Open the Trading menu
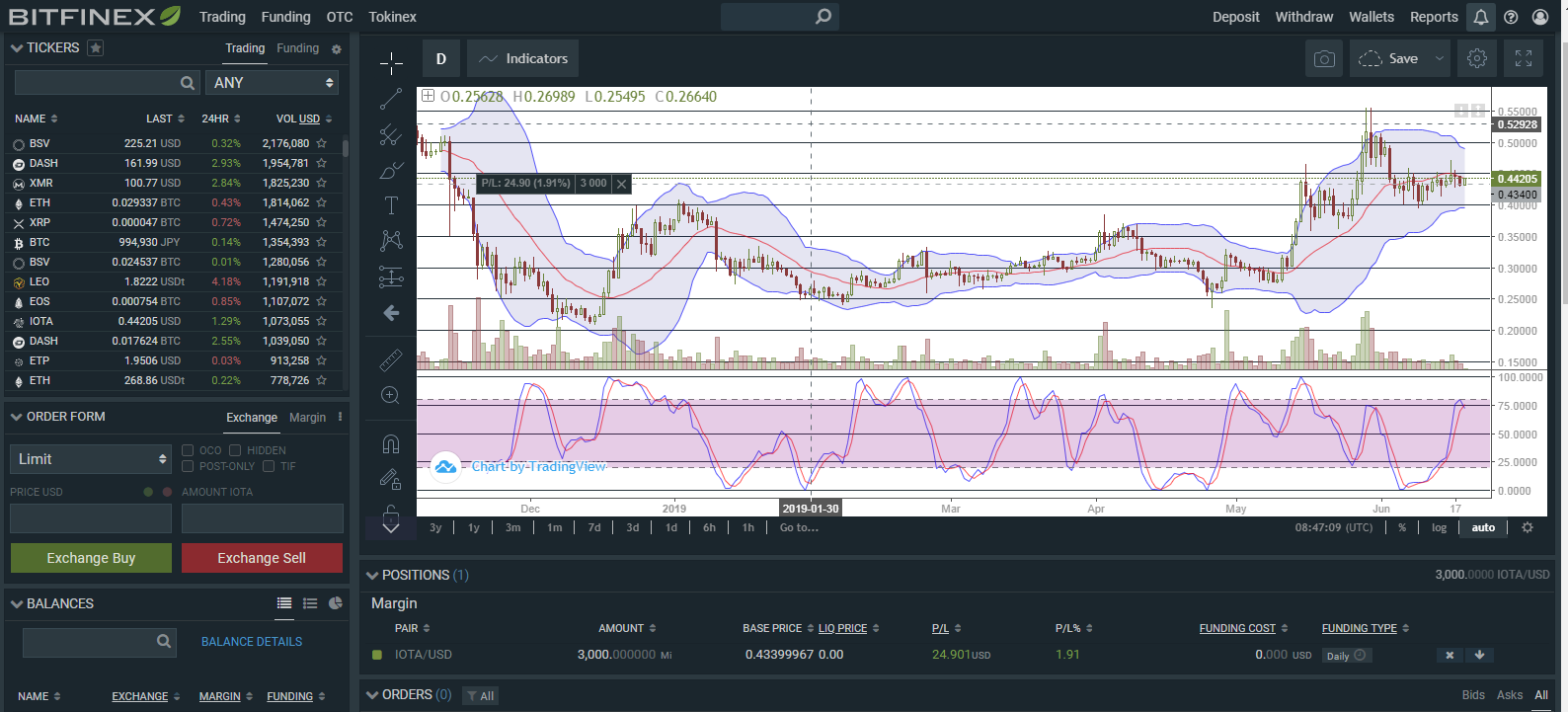1568x712 pixels. (222, 17)
